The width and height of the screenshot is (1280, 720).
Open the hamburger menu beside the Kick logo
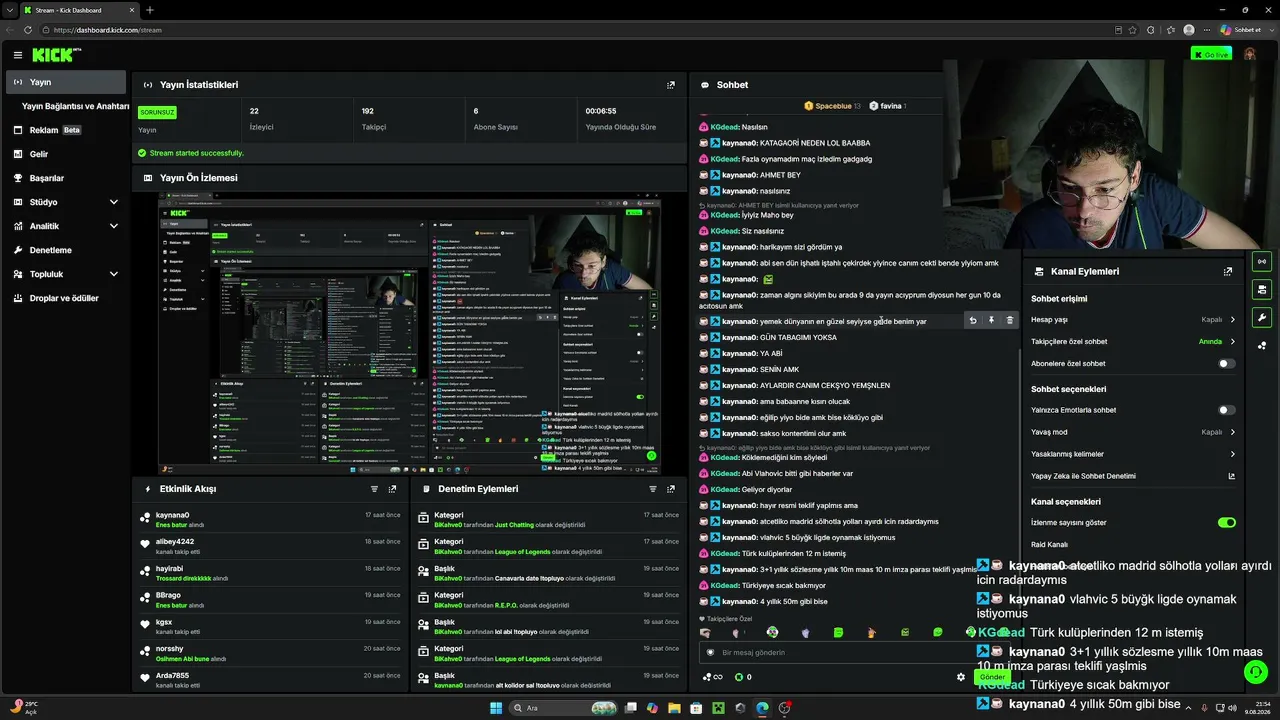coord(17,55)
